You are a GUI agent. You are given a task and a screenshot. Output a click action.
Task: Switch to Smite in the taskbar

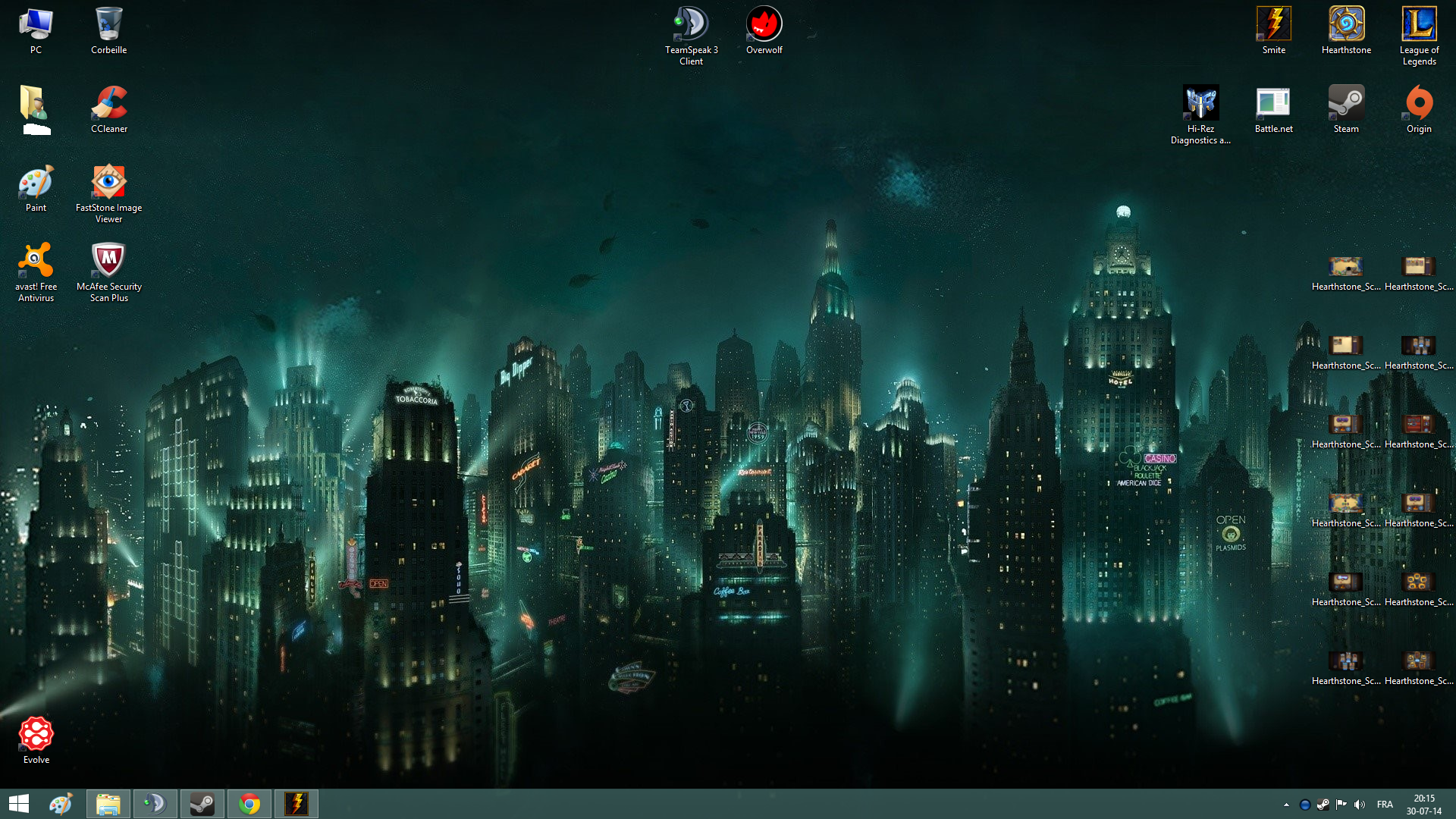click(296, 804)
